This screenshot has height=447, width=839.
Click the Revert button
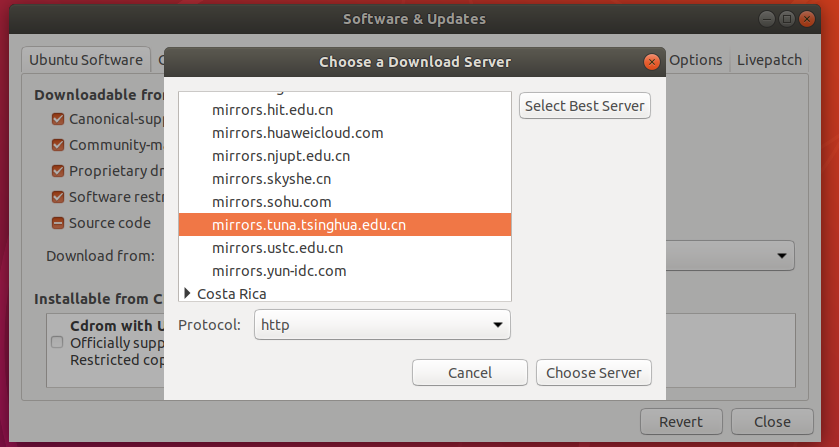(x=680, y=422)
